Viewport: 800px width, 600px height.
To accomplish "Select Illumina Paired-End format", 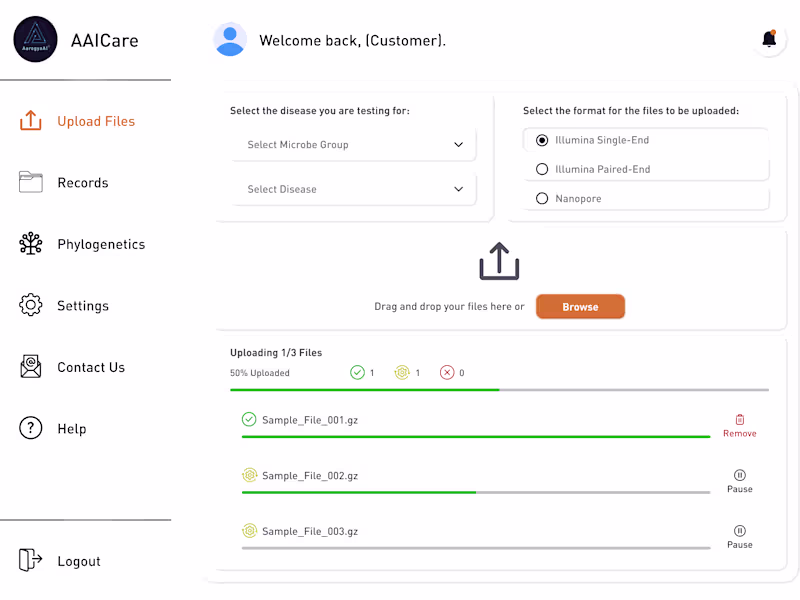I will [543, 169].
